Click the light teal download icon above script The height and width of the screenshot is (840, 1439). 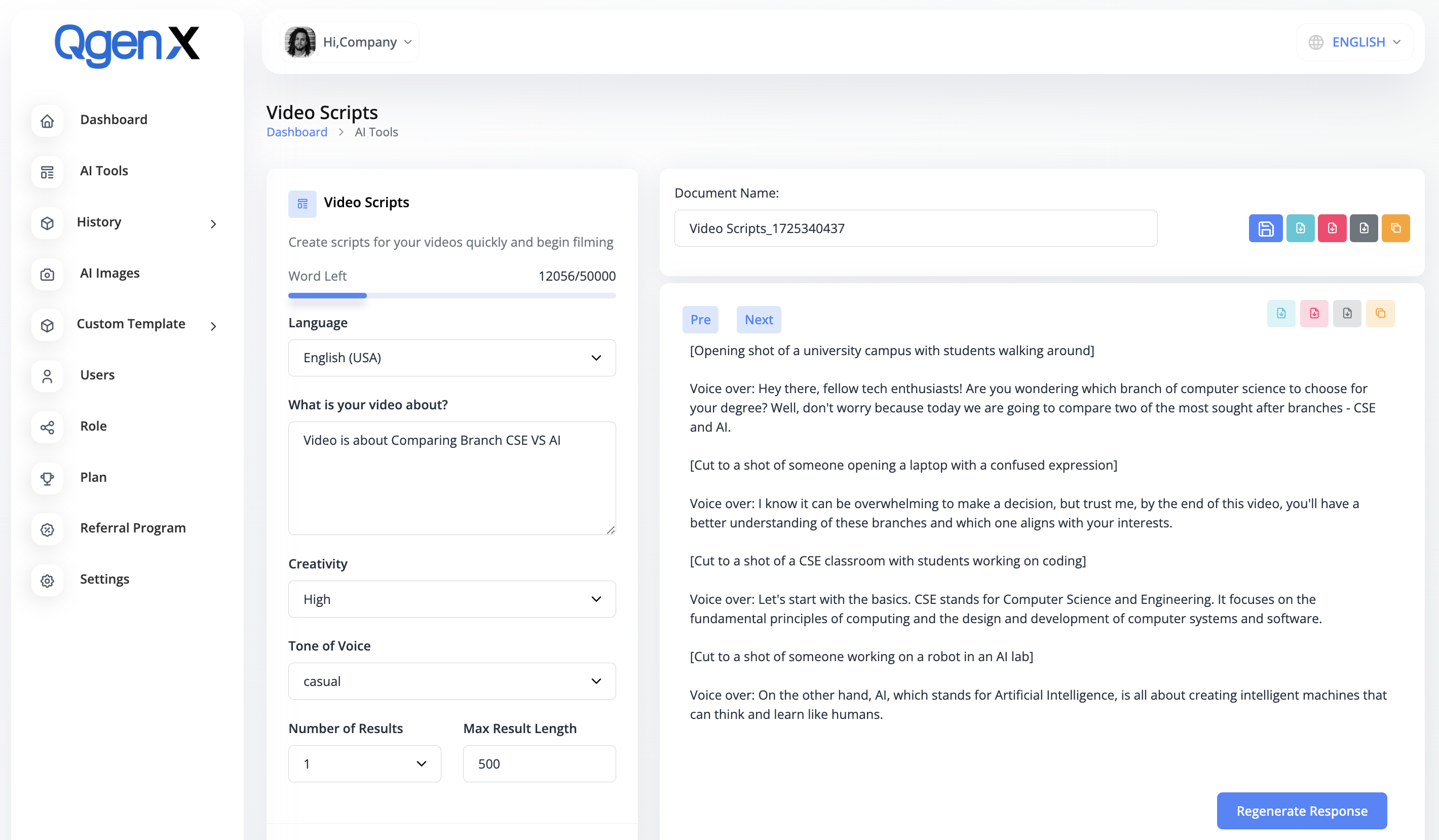pyautogui.click(x=1281, y=314)
